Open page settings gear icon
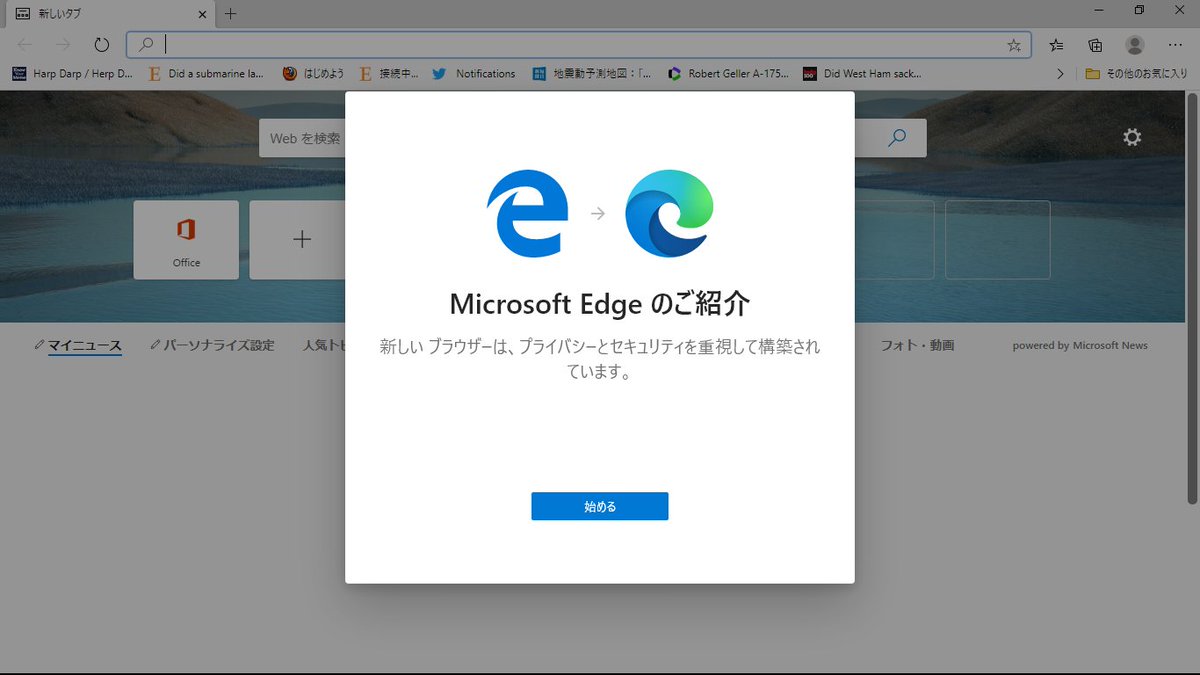The image size is (1200, 675). click(x=1132, y=137)
